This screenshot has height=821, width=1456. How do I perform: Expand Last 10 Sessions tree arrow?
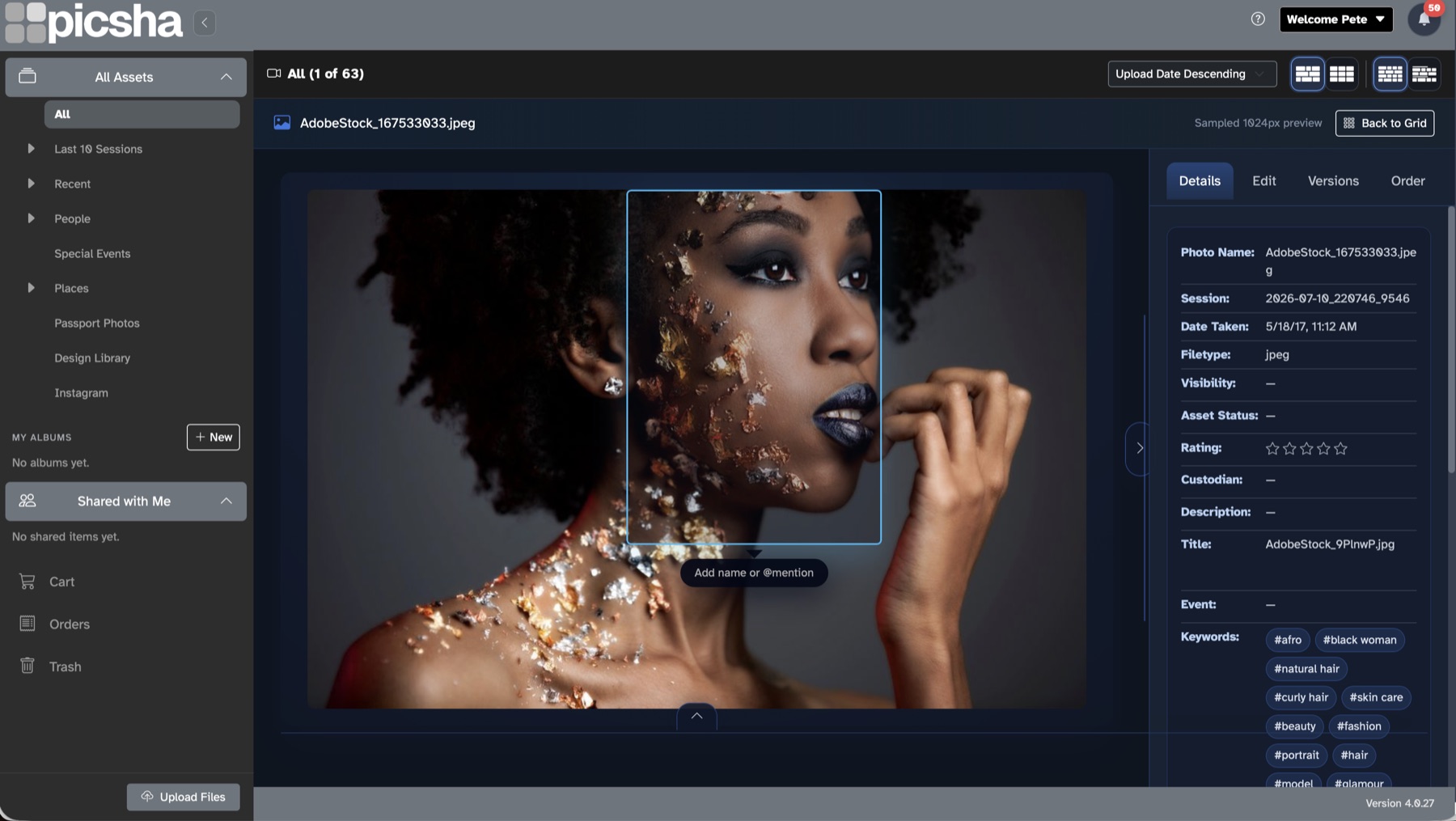point(31,149)
